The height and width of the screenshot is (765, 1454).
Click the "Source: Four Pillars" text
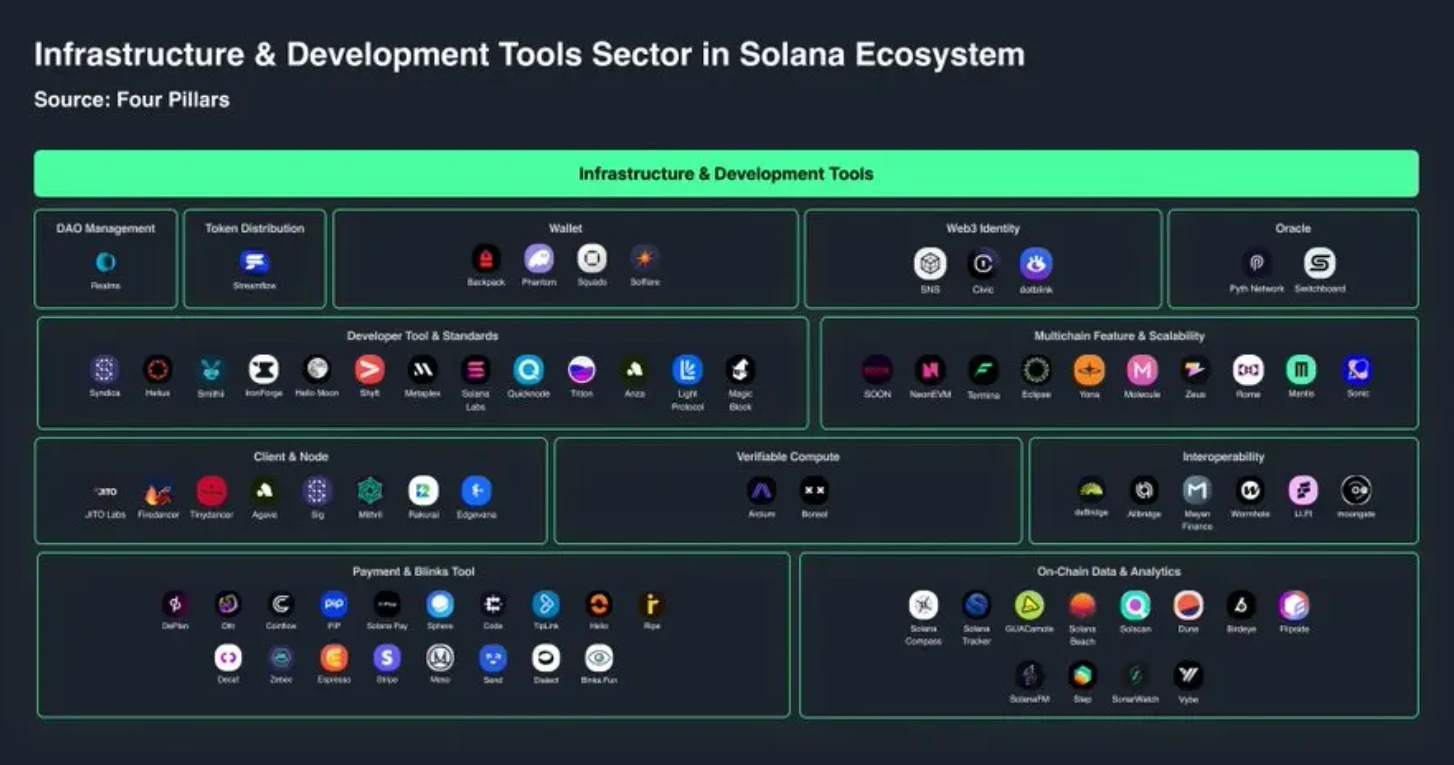[x=132, y=100]
